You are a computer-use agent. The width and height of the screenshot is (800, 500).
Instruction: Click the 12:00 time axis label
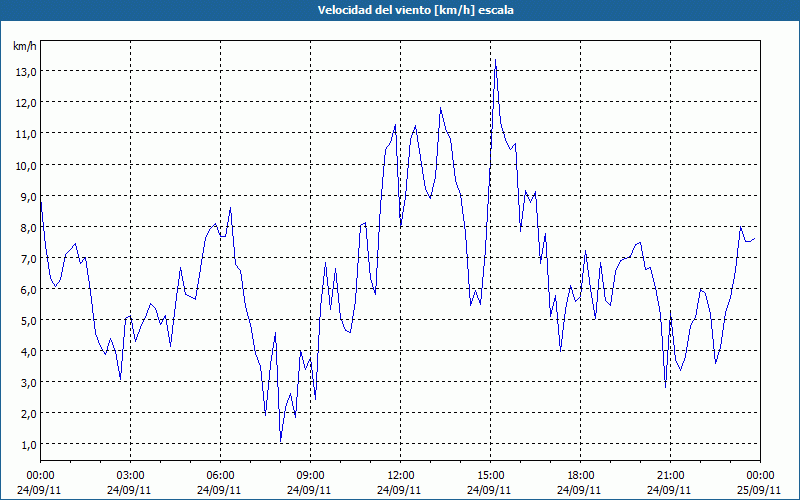click(401, 476)
